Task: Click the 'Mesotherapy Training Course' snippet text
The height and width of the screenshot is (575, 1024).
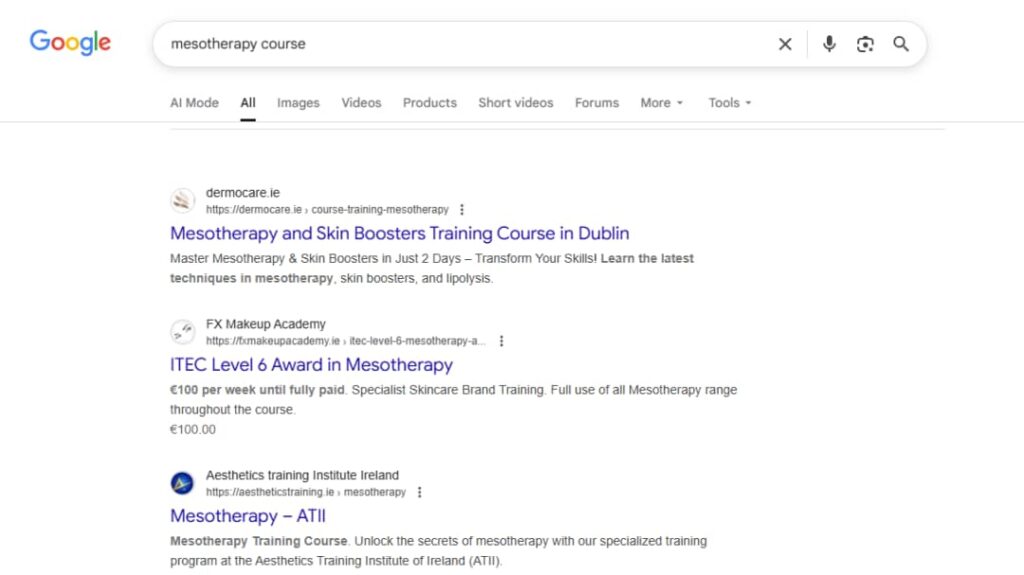Action: point(259,541)
